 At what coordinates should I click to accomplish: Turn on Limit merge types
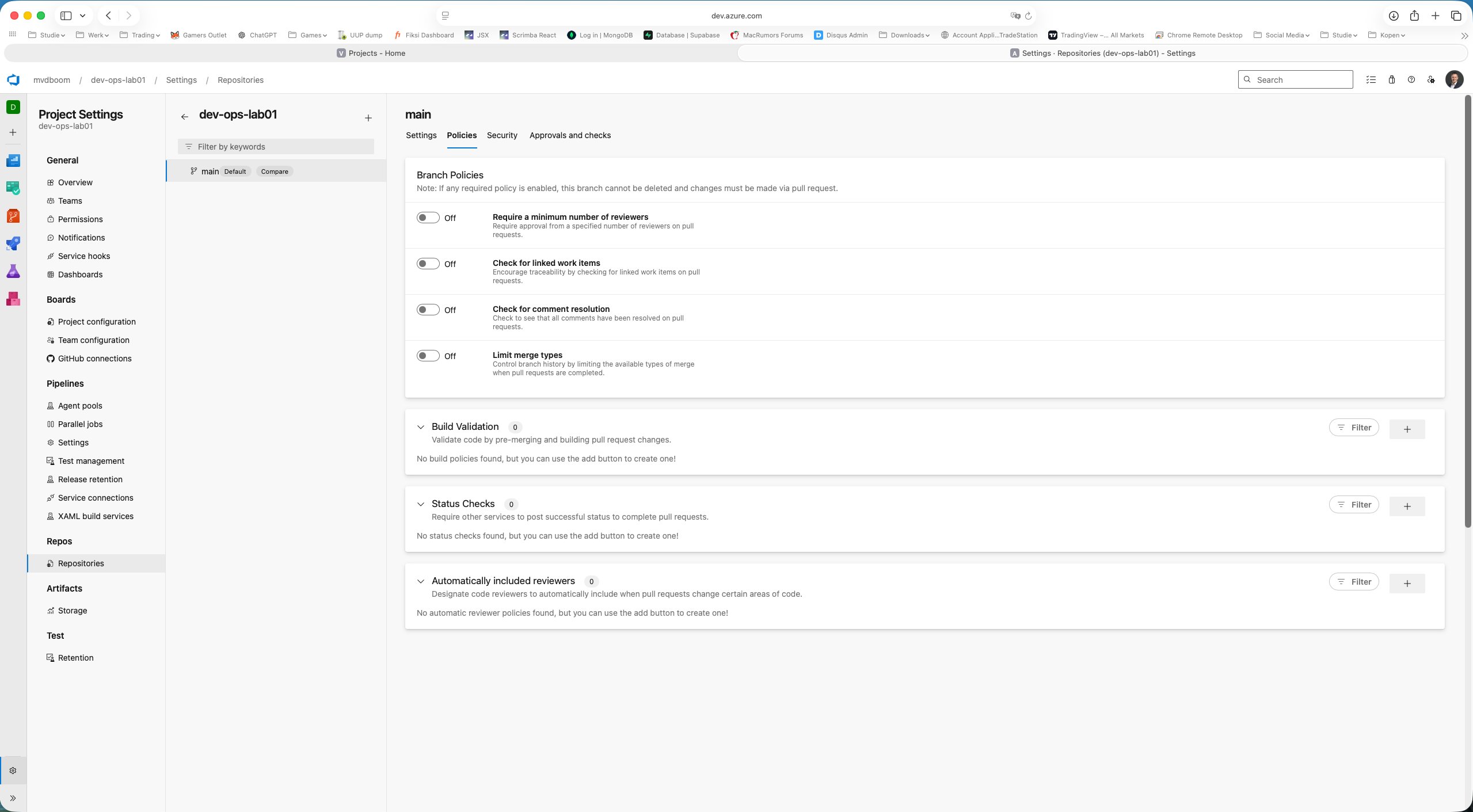(428, 356)
